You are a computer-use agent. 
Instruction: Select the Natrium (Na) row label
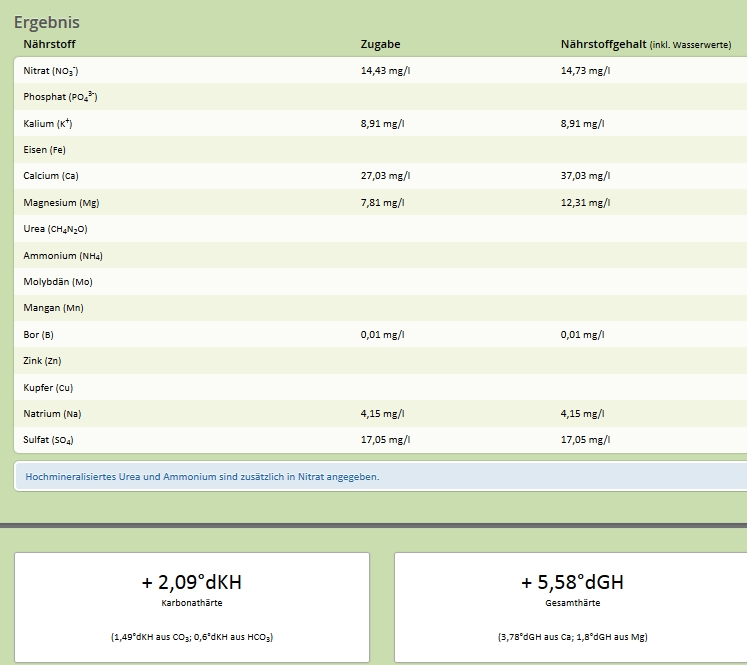point(52,414)
